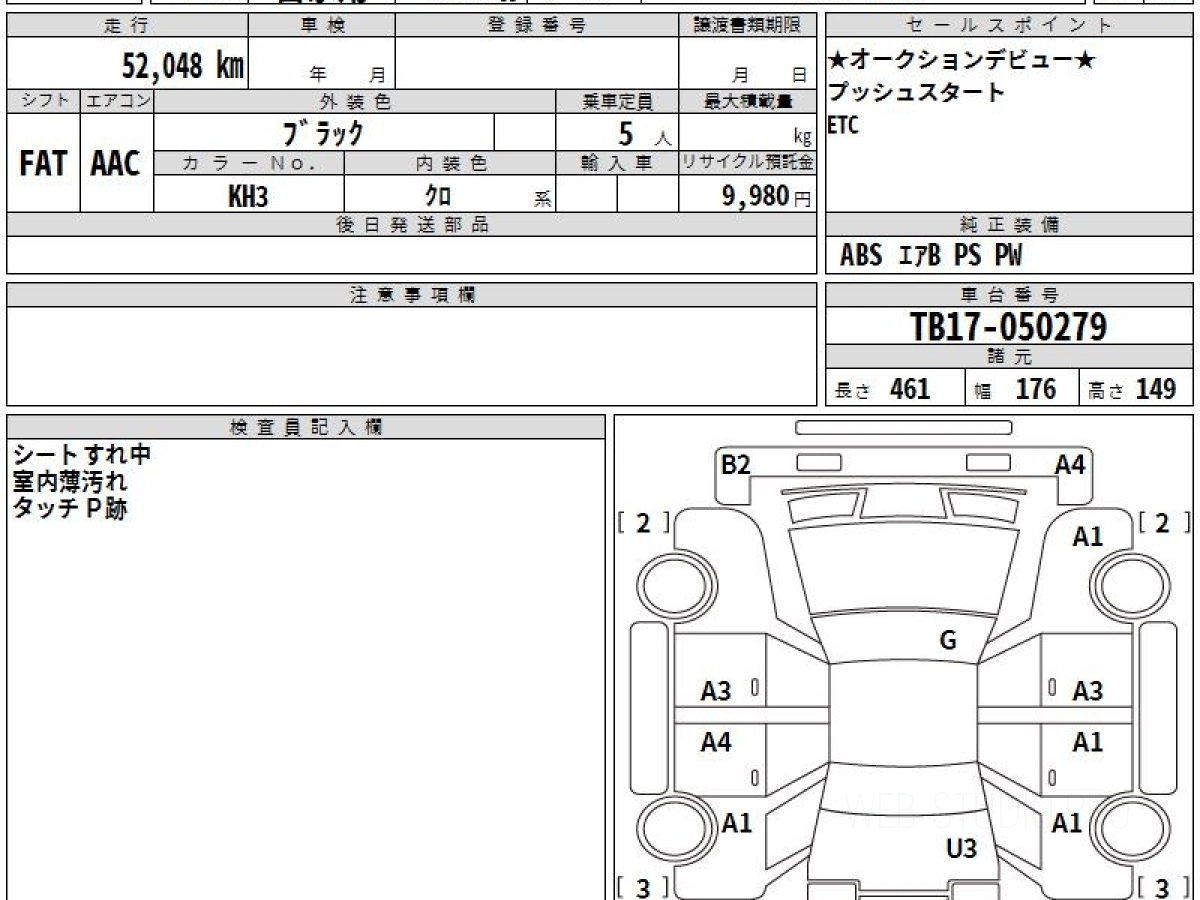
Task: Select the 車台番号 header
Action: click(x=1010, y=295)
